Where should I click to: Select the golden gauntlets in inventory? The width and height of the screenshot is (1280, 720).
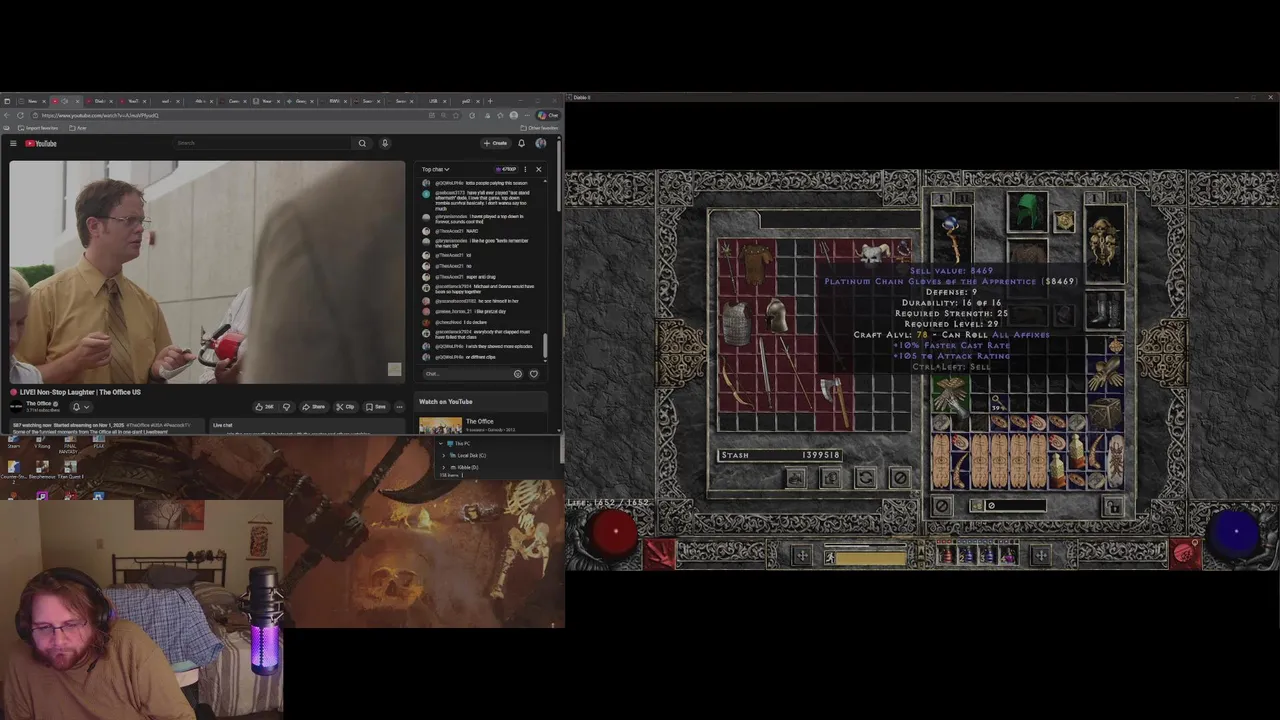coord(1105,372)
